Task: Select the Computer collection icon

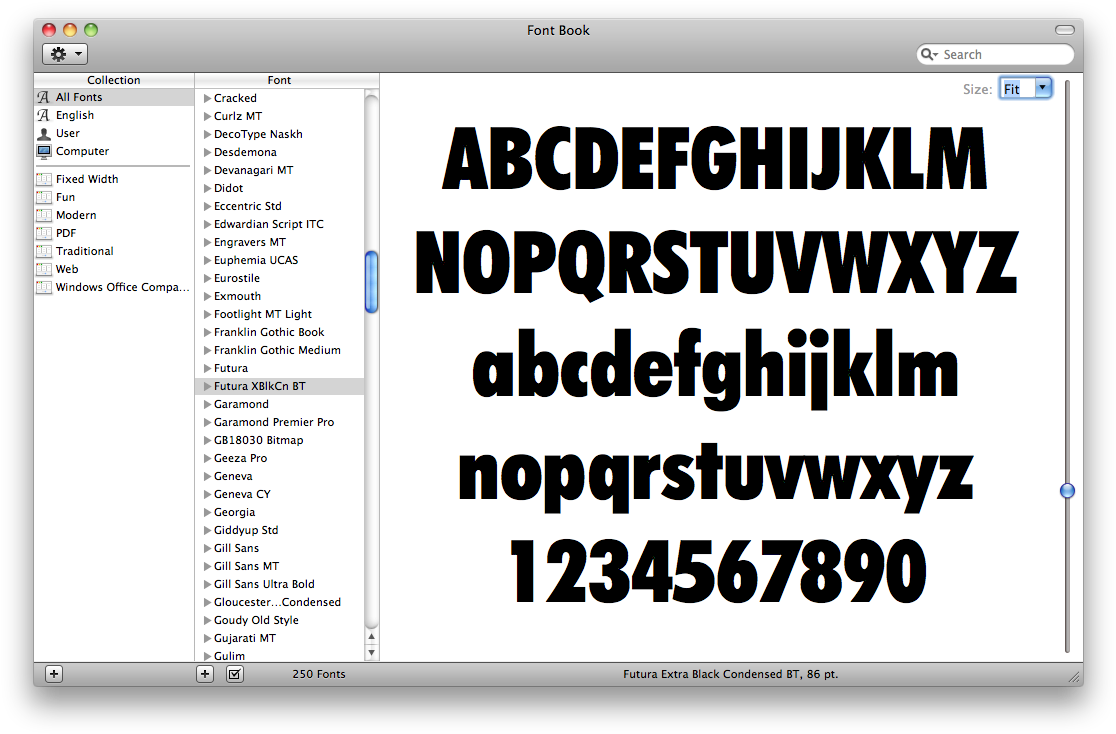Action: [x=44, y=151]
